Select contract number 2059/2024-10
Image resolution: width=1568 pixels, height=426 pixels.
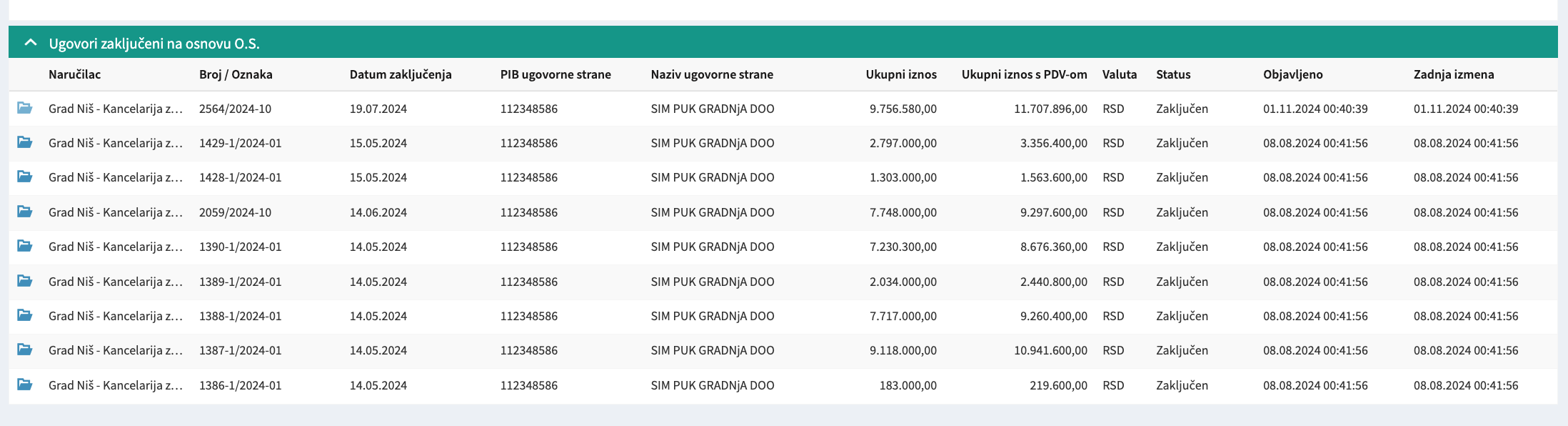(x=235, y=212)
